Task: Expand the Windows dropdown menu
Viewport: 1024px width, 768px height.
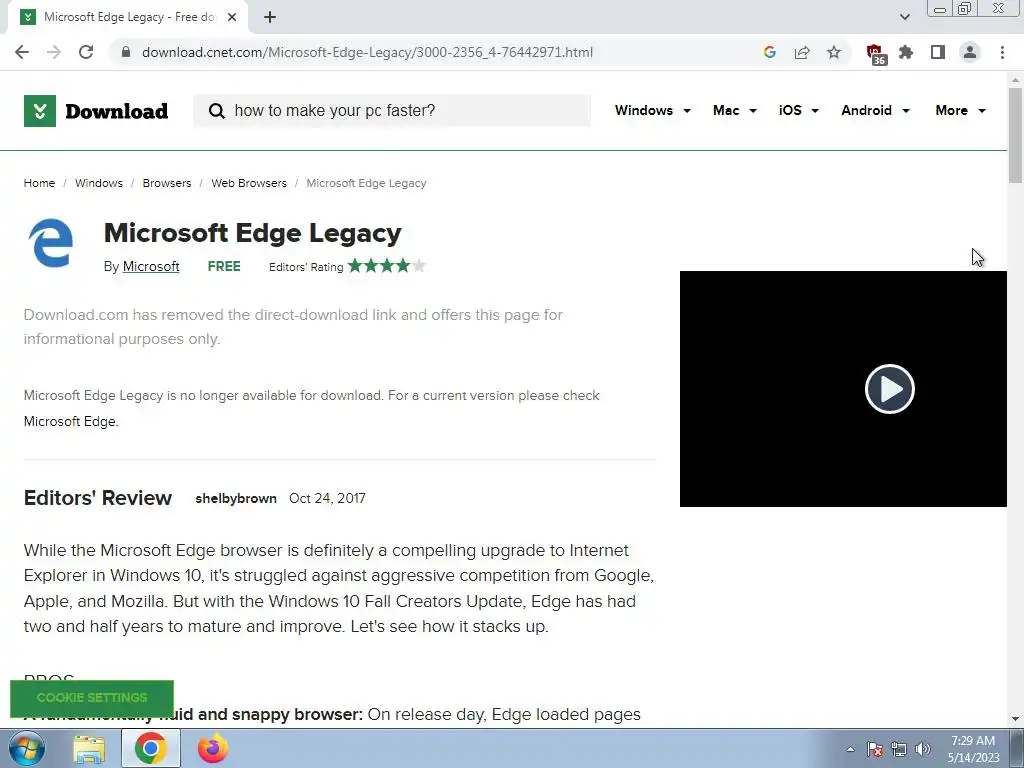Action: [652, 110]
